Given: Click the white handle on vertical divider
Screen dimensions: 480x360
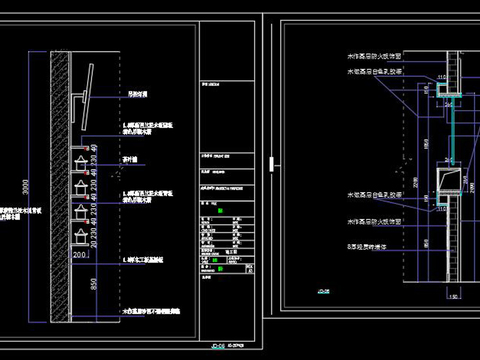Looking at the screenshot, I should 271,165.
